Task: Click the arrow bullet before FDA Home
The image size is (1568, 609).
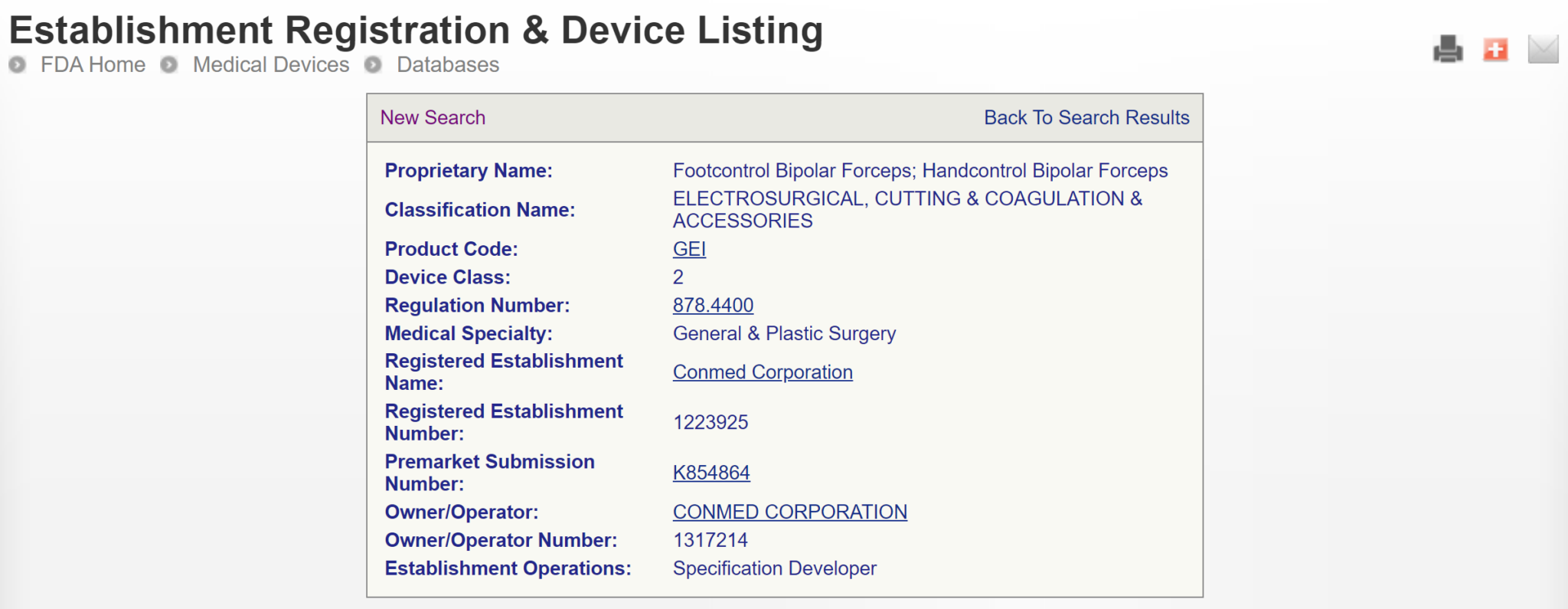Action: 18,65
